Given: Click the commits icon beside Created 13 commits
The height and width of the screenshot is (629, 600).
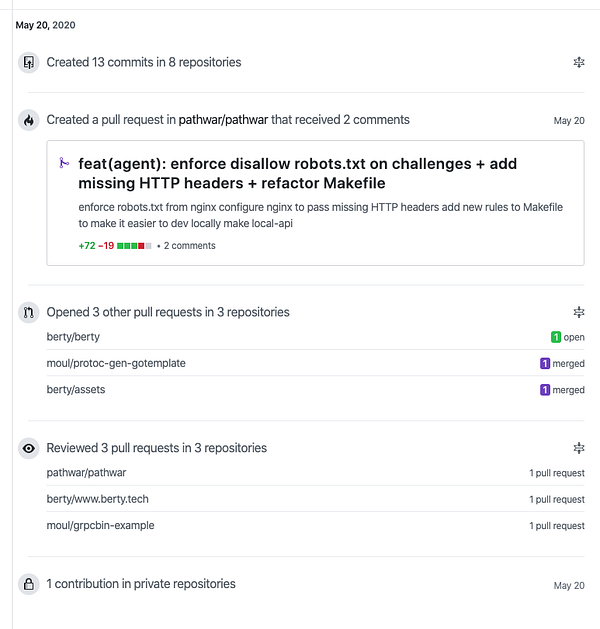Looking at the screenshot, I should coord(29,63).
